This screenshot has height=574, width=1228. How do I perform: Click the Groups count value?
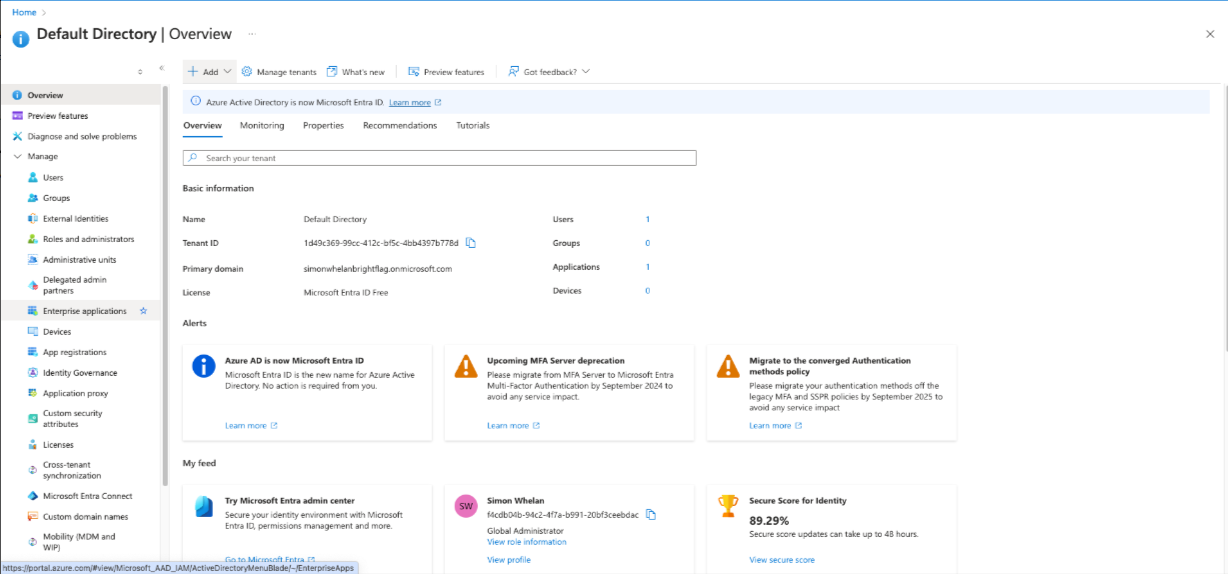pos(648,243)
